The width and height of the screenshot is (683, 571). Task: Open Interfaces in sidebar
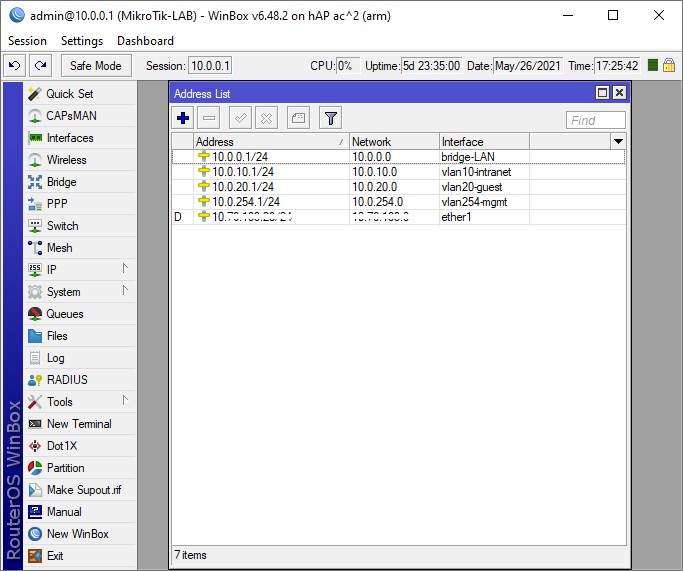pyautogui.click(x=80, y=138)
